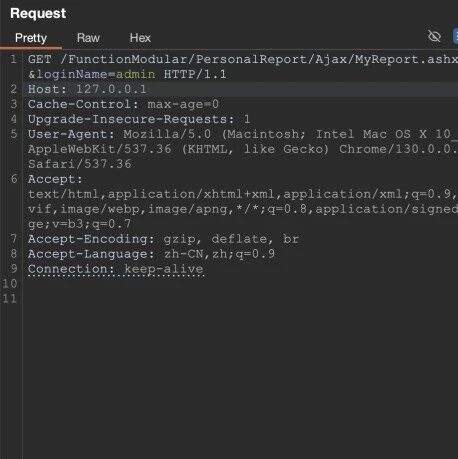Image resolution: width=458 pixels, height=459 pixels.
Task: Click the Upgrade-Insecure-Requests header
Action: tap(139, 119)
